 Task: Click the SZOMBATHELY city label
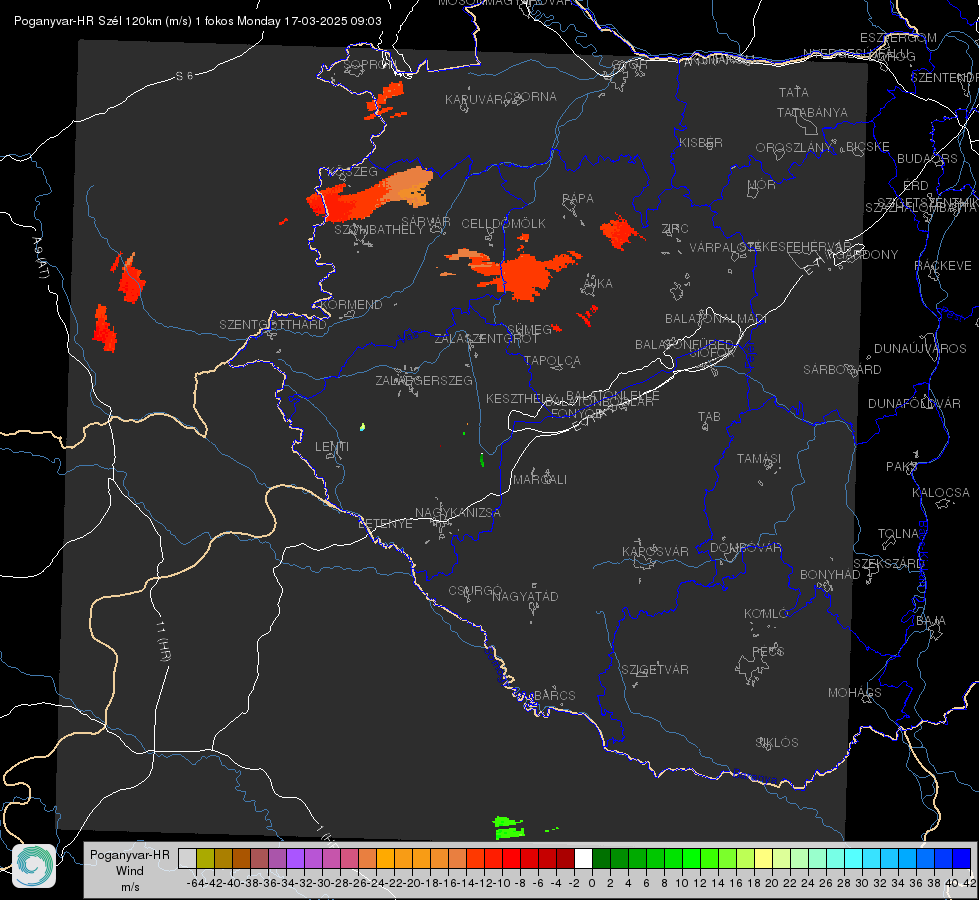click(x=379, y=230)
